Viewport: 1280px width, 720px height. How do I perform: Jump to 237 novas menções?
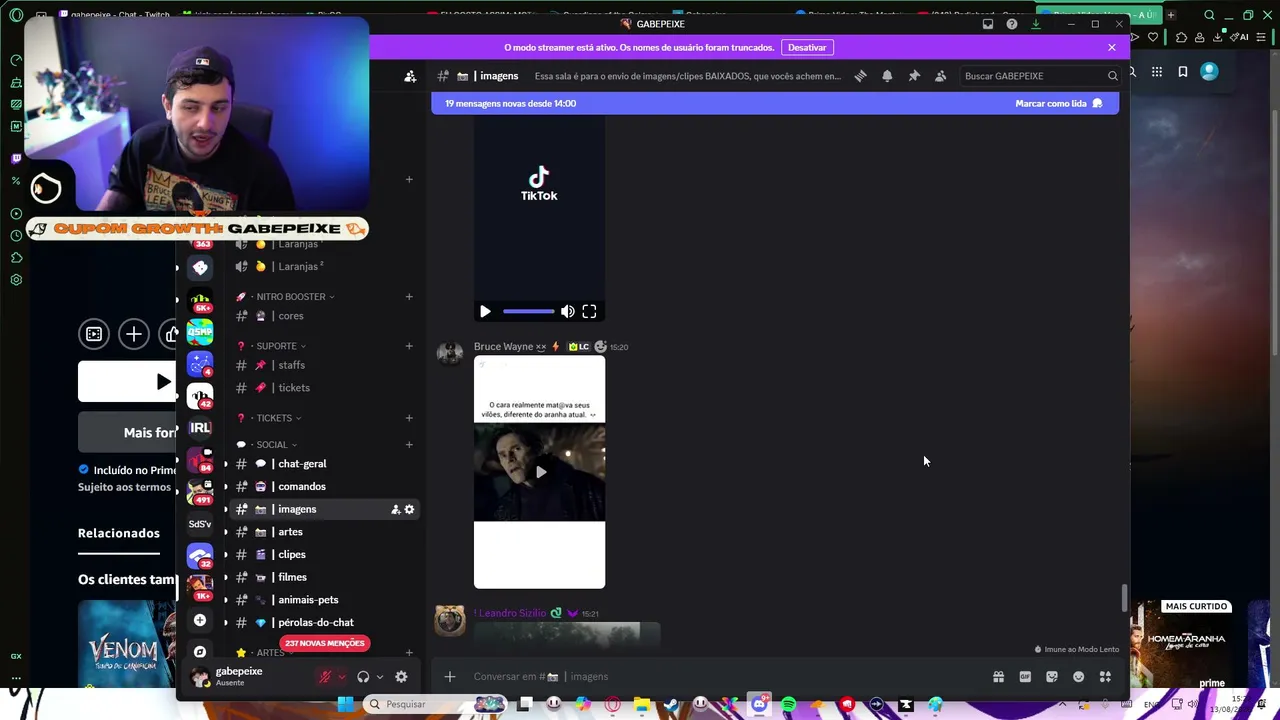click(x=325, y=644)
